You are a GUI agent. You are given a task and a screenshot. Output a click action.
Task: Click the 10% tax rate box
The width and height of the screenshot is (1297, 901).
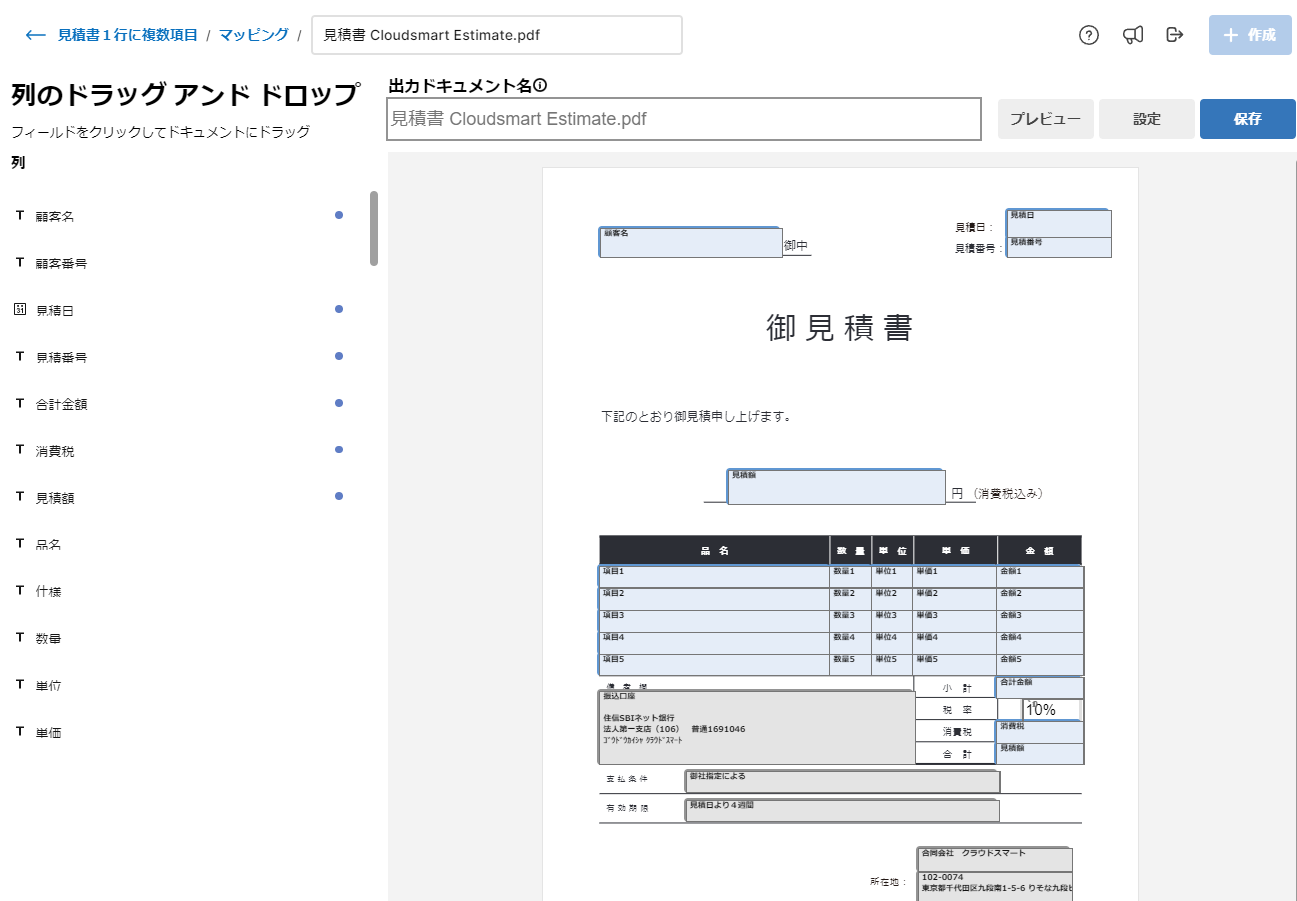pyautogui.click(x=1051, y=709)
